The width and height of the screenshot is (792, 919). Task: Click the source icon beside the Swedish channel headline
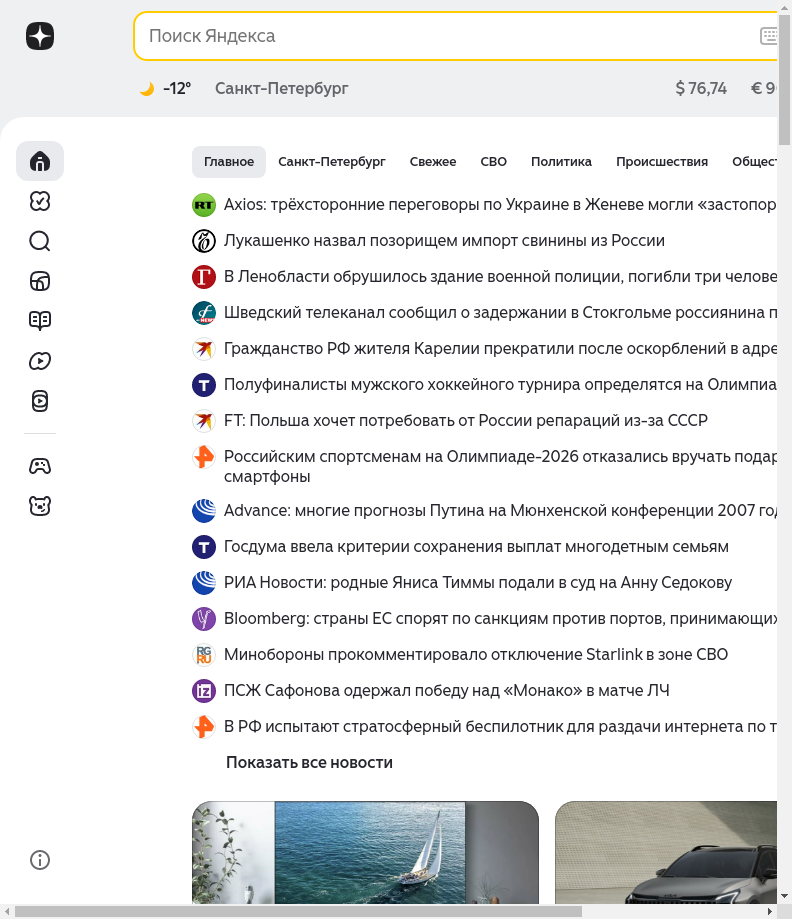pyautogui.click(x=204, y=313)
